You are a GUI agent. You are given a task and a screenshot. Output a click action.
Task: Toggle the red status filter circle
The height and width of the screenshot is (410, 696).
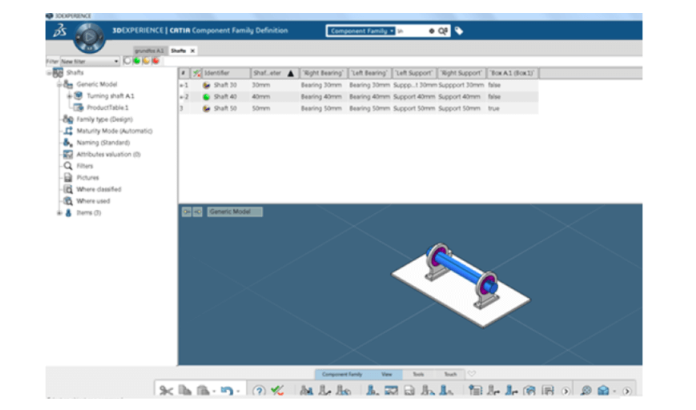point(155,61)
